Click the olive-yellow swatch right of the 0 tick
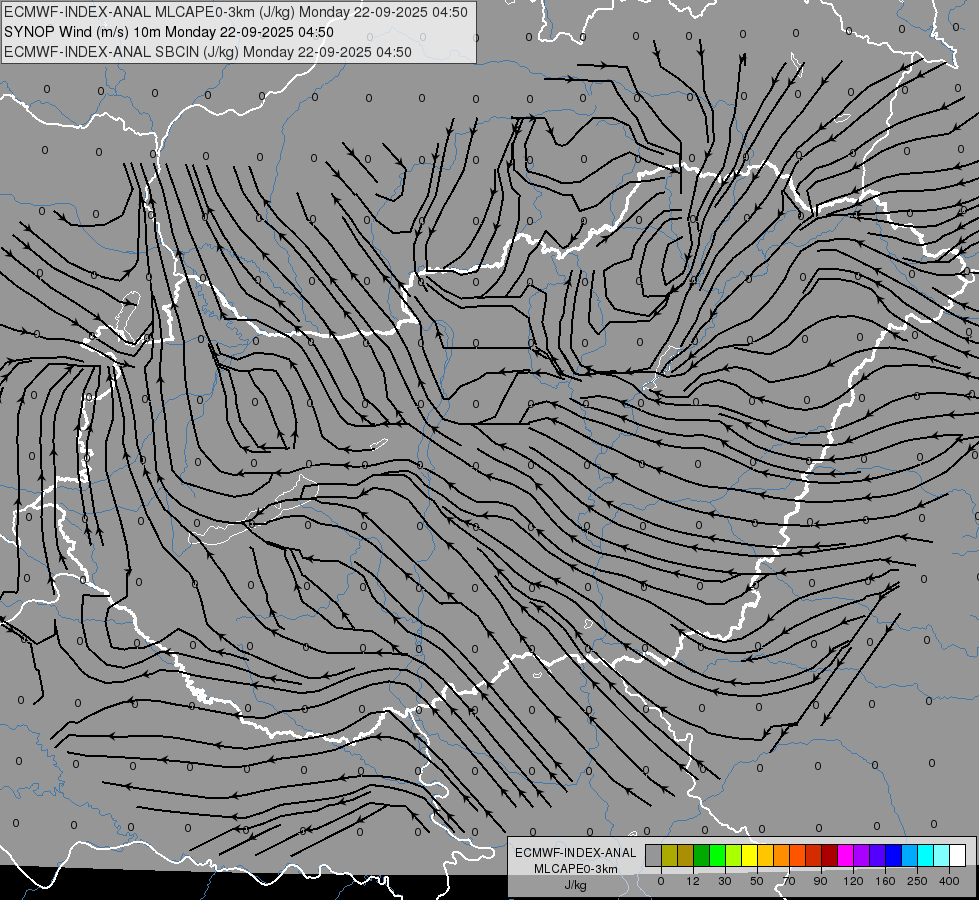 click(x=669, y=855)
